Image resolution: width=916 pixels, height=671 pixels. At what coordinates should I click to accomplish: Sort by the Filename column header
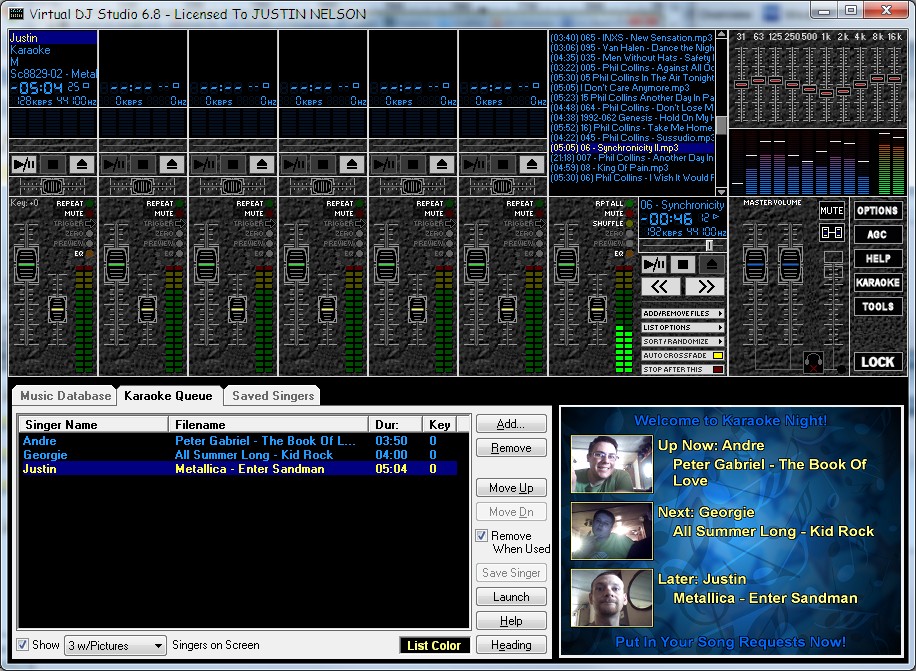pos(268,425)
